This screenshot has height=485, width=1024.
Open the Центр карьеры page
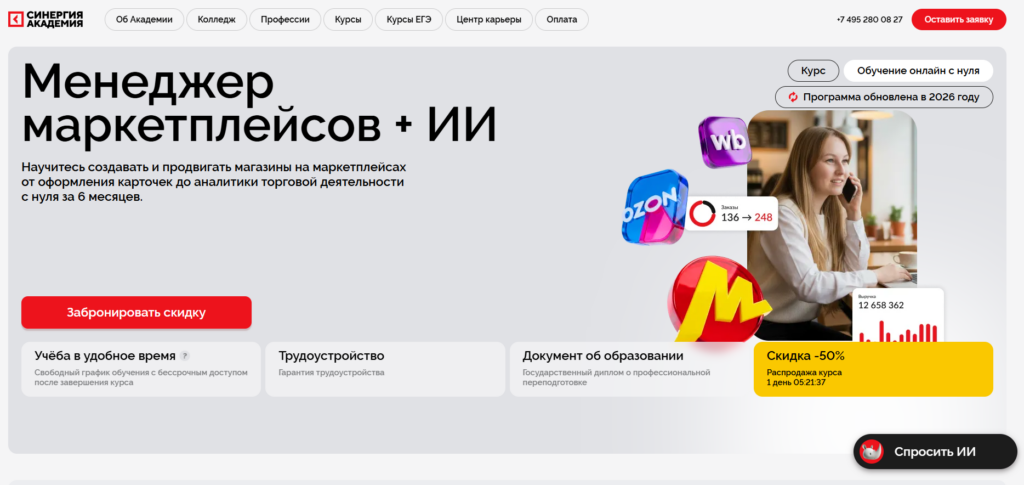[489, 20]
